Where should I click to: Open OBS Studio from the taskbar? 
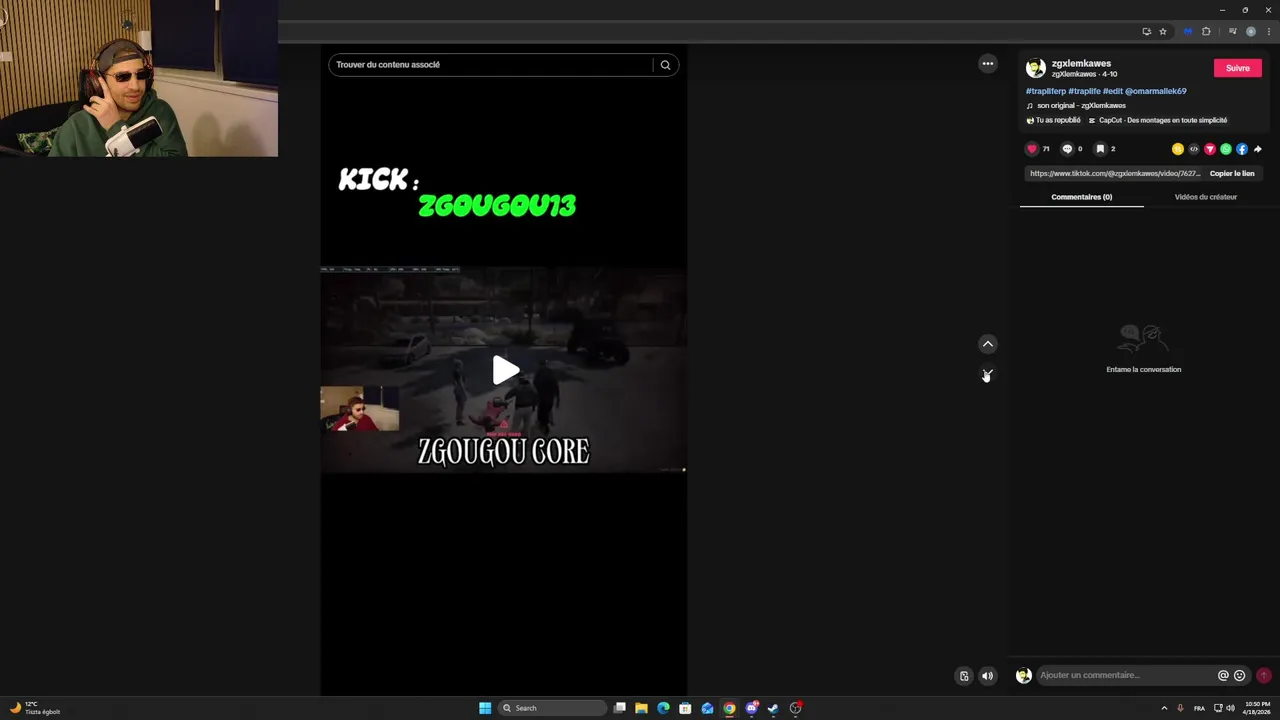[796, 708]
